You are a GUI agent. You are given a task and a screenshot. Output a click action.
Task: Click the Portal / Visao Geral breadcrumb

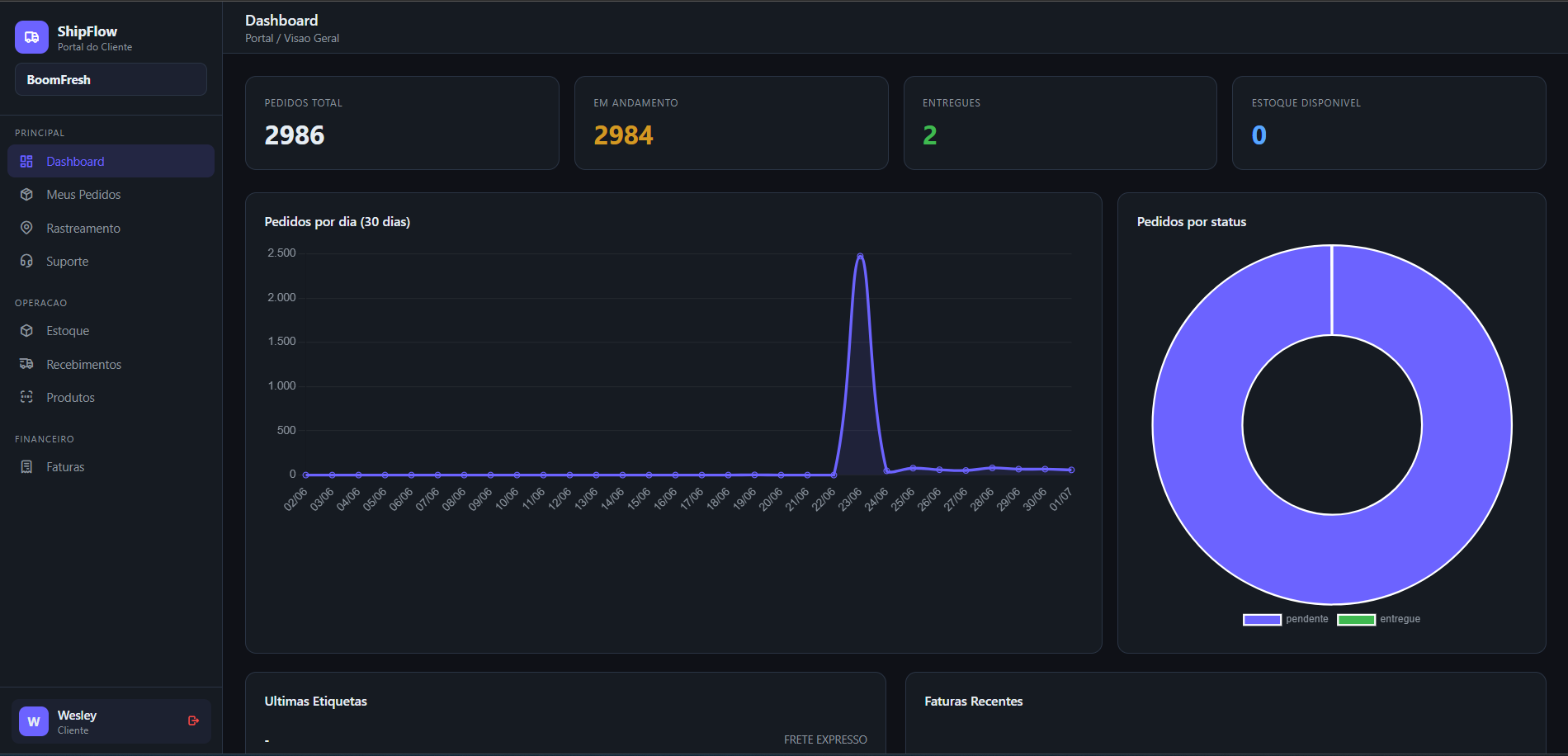(292, 38)
